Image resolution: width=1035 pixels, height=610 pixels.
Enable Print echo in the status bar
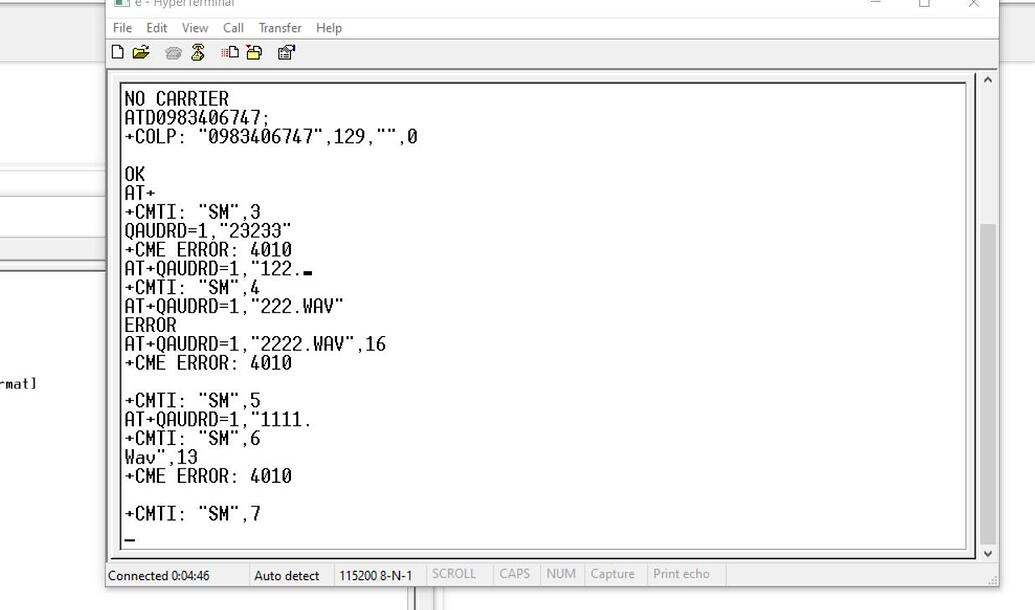coord(683,573)
